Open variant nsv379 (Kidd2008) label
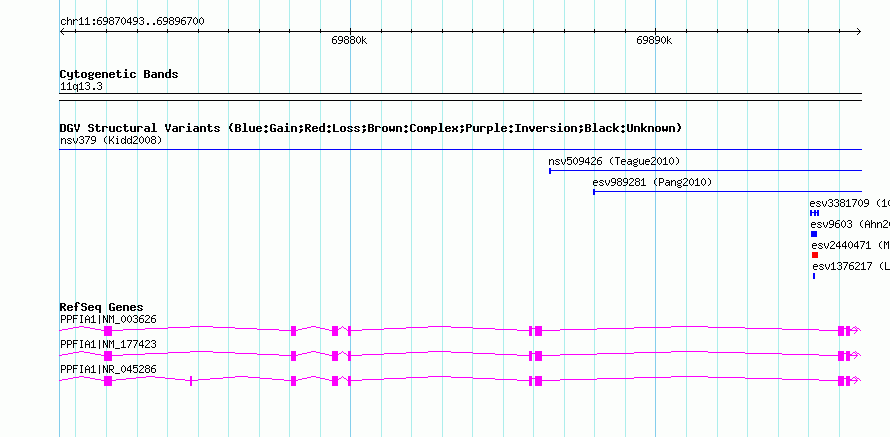This screenshot has height=437, width=890. [x=111, y=140]
